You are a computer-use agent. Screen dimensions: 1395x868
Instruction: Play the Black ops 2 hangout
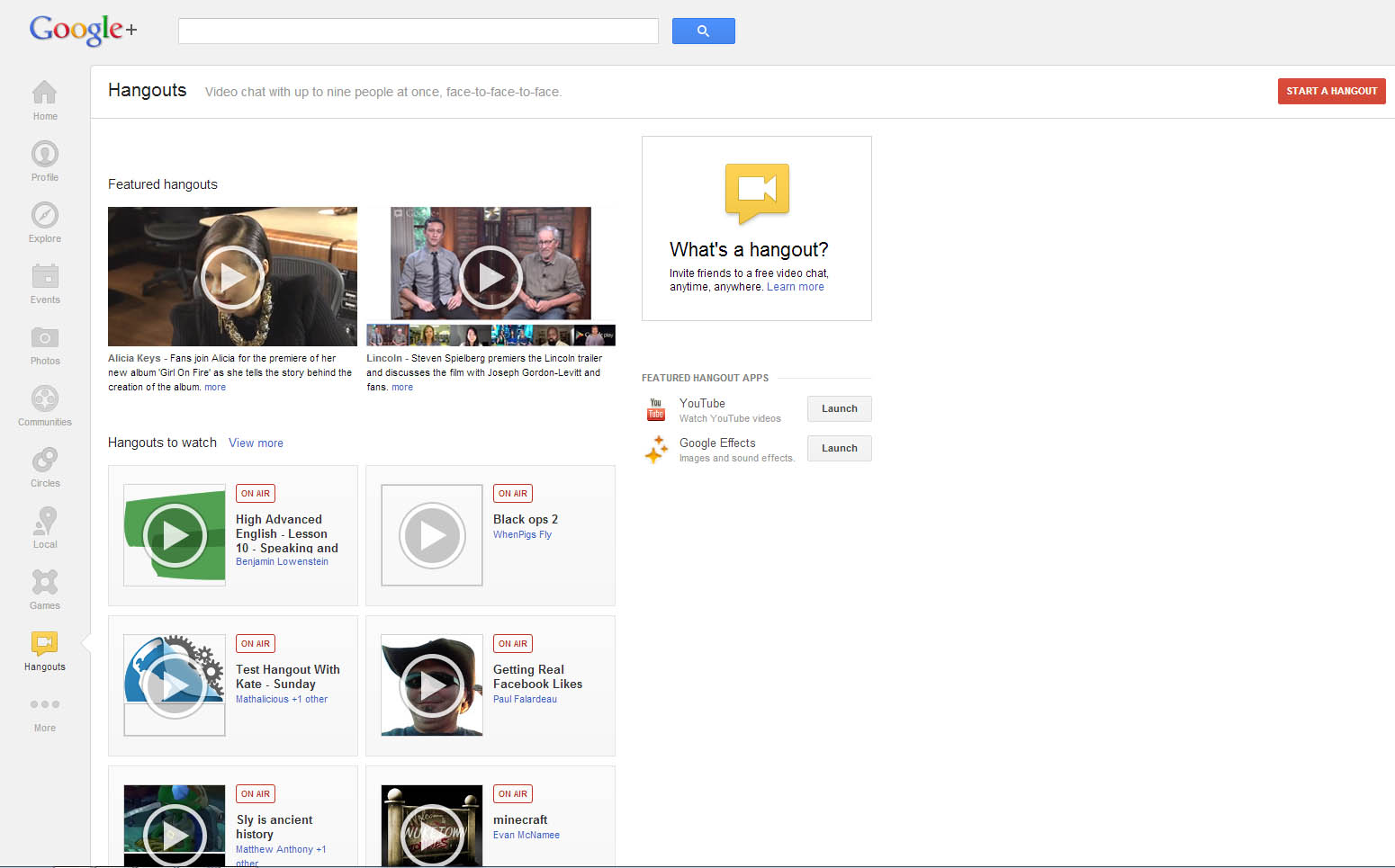pyautogui.click(x=432, y=535)
